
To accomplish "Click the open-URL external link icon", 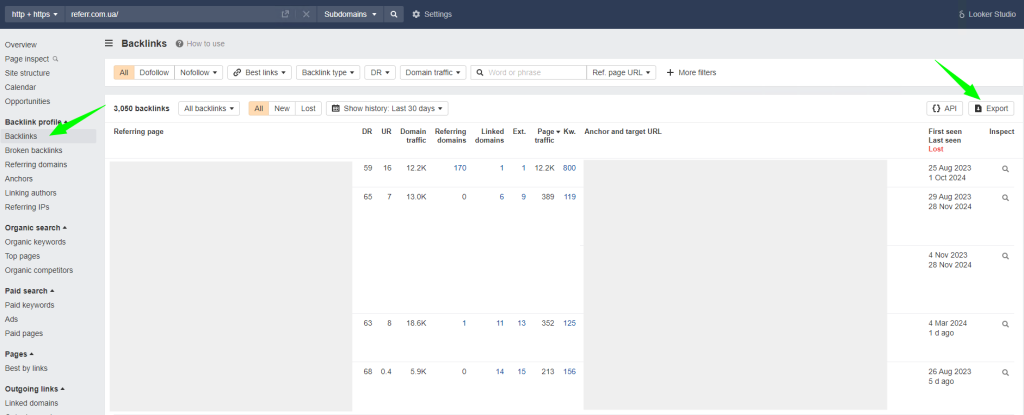I will coord(286,14).
